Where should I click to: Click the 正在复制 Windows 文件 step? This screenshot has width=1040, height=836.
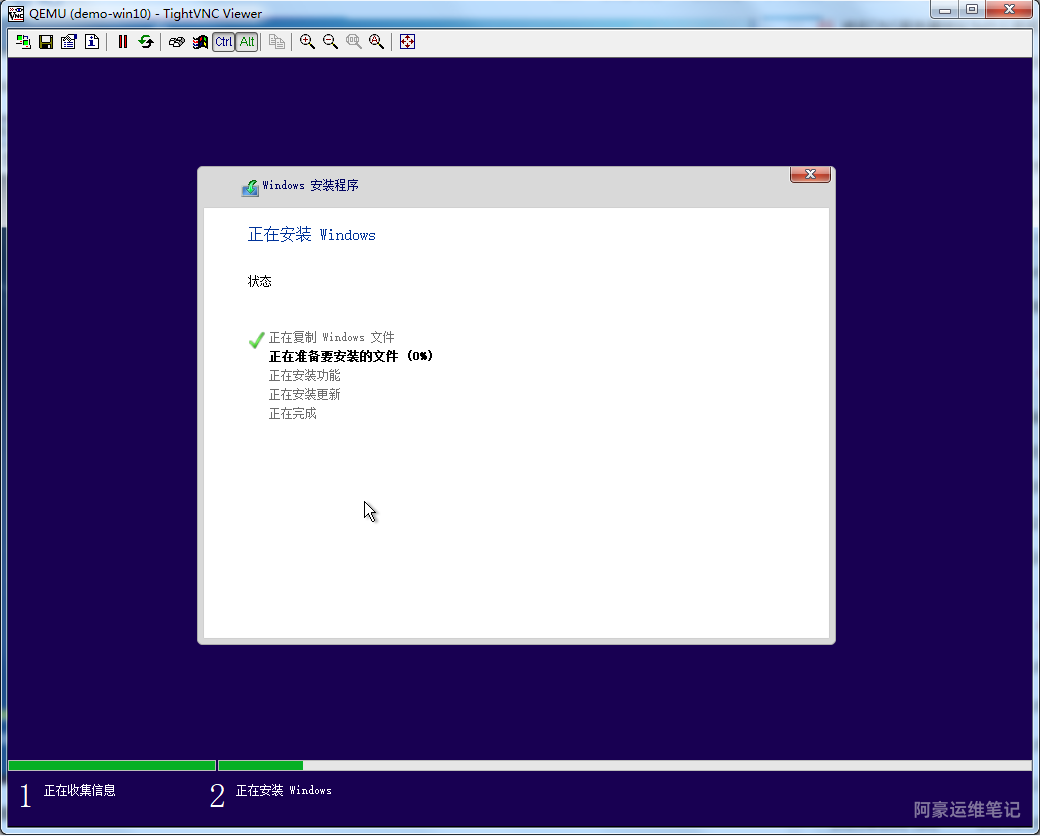pos(332,337)
